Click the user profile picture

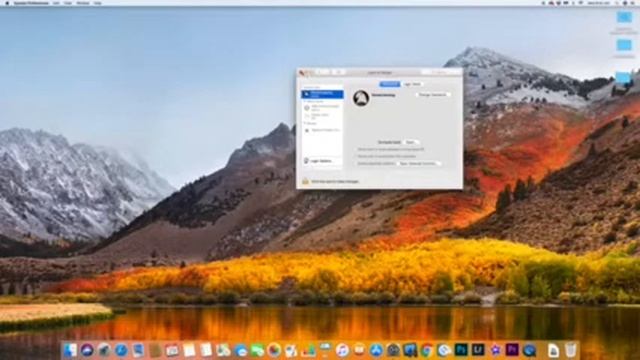point(361,98)
